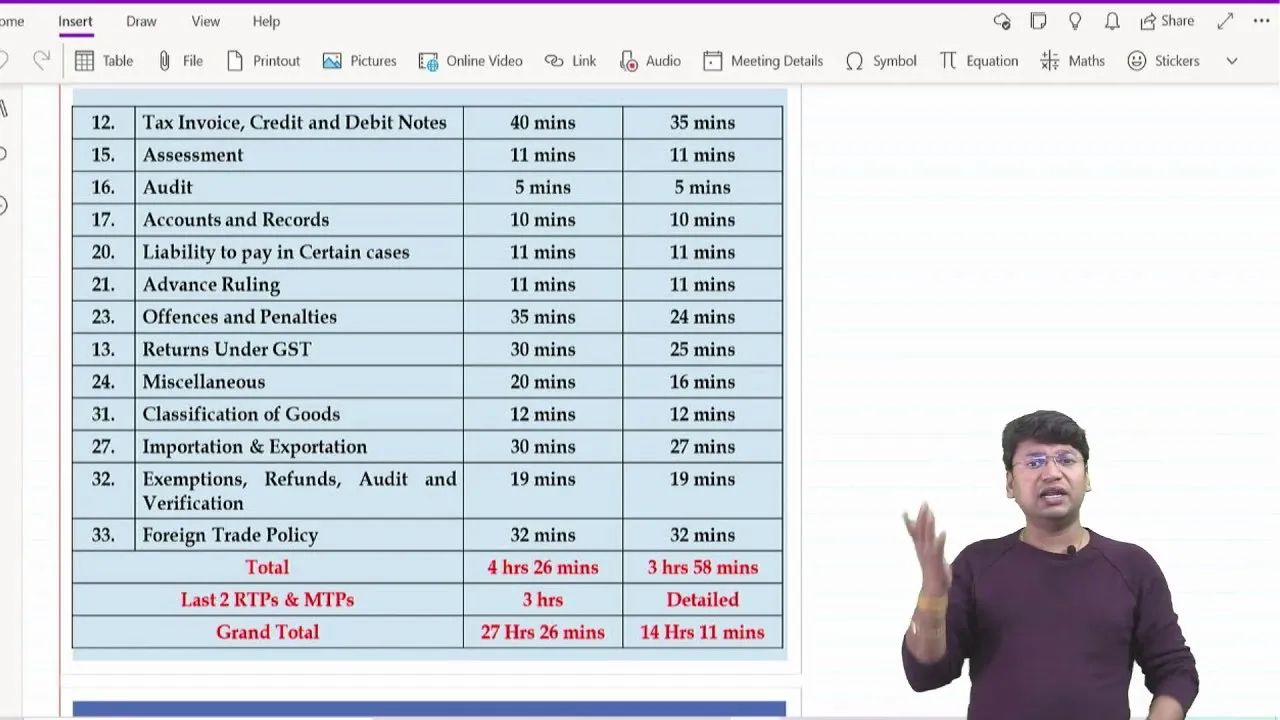Switch to the Draw tab

coord(141,21)
